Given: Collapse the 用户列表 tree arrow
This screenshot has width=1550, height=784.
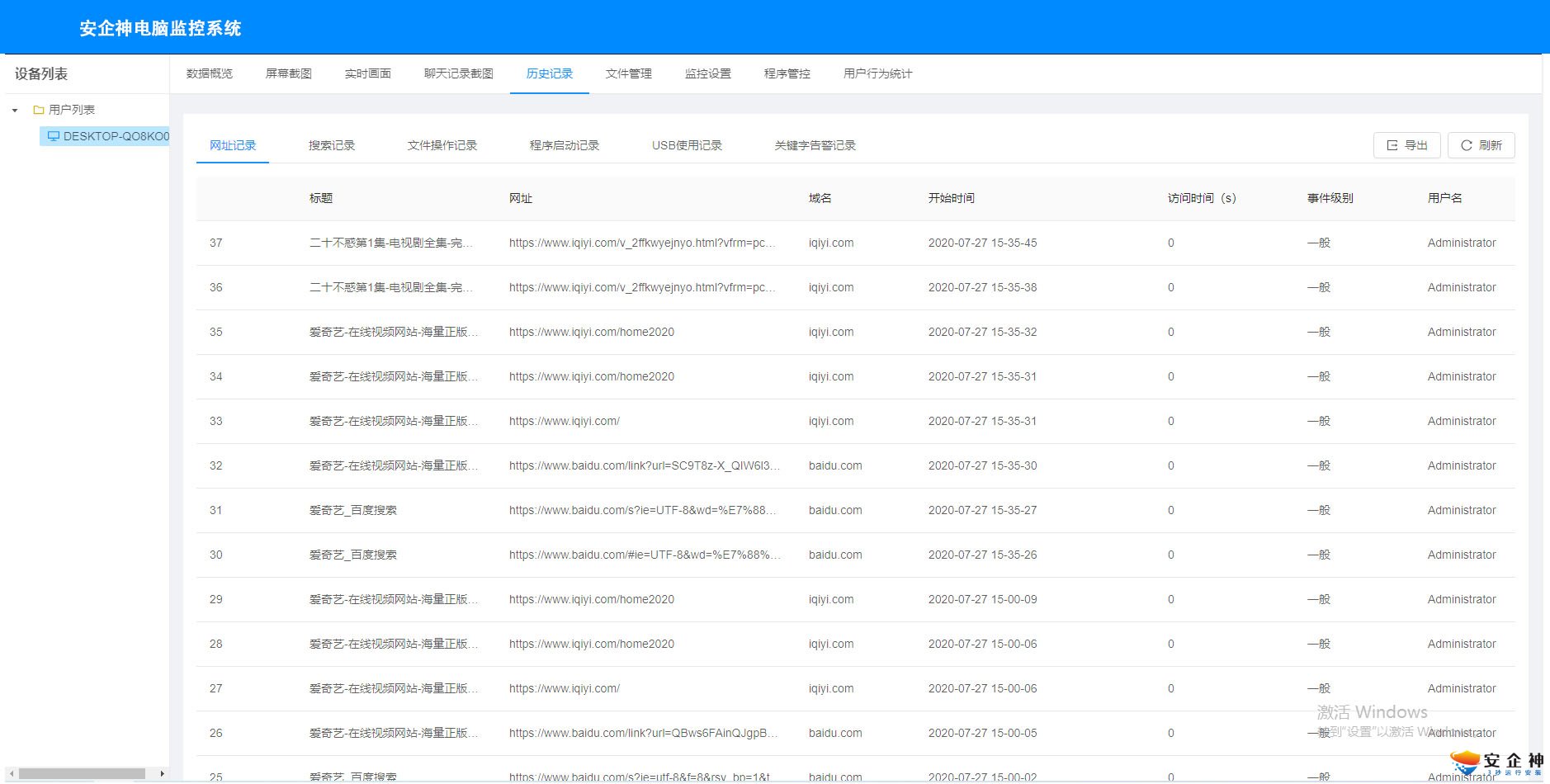Looking at the screenshot, I should point(15,110).
